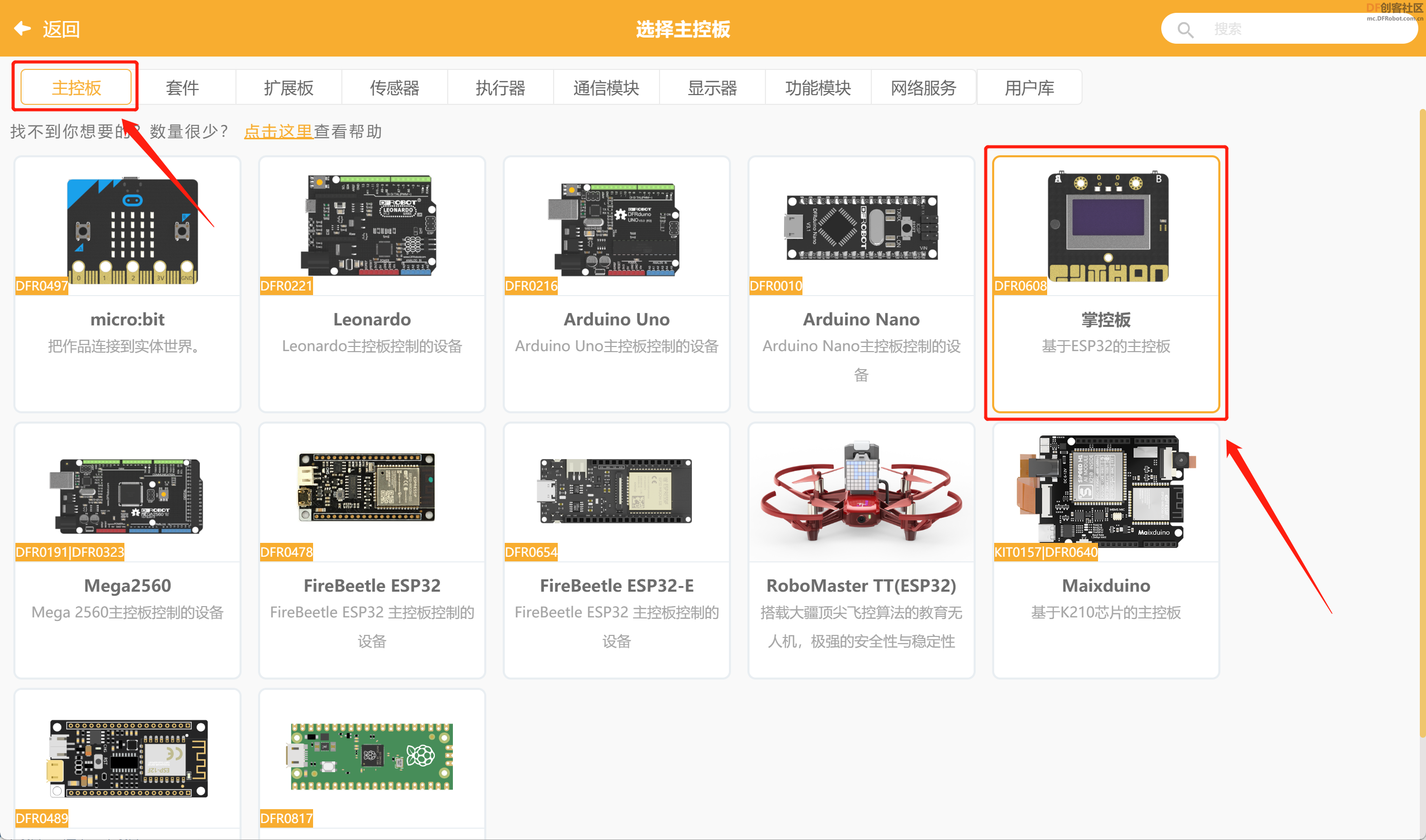Click the Leonardo title text

(x=372, y=319)
